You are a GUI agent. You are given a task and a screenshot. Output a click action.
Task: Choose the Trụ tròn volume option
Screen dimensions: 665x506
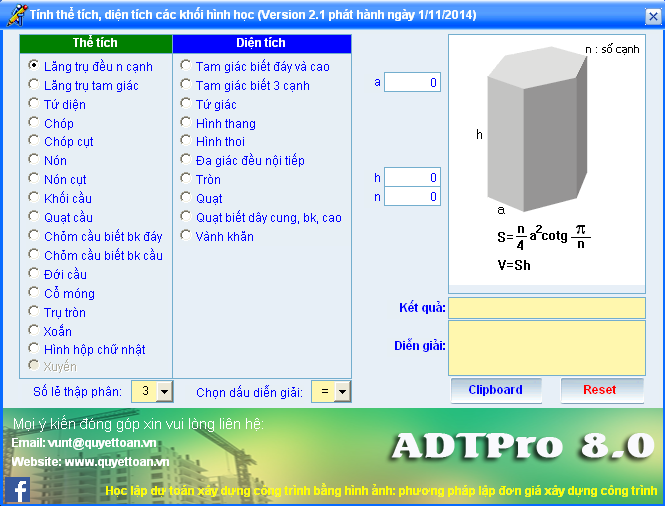35,313
